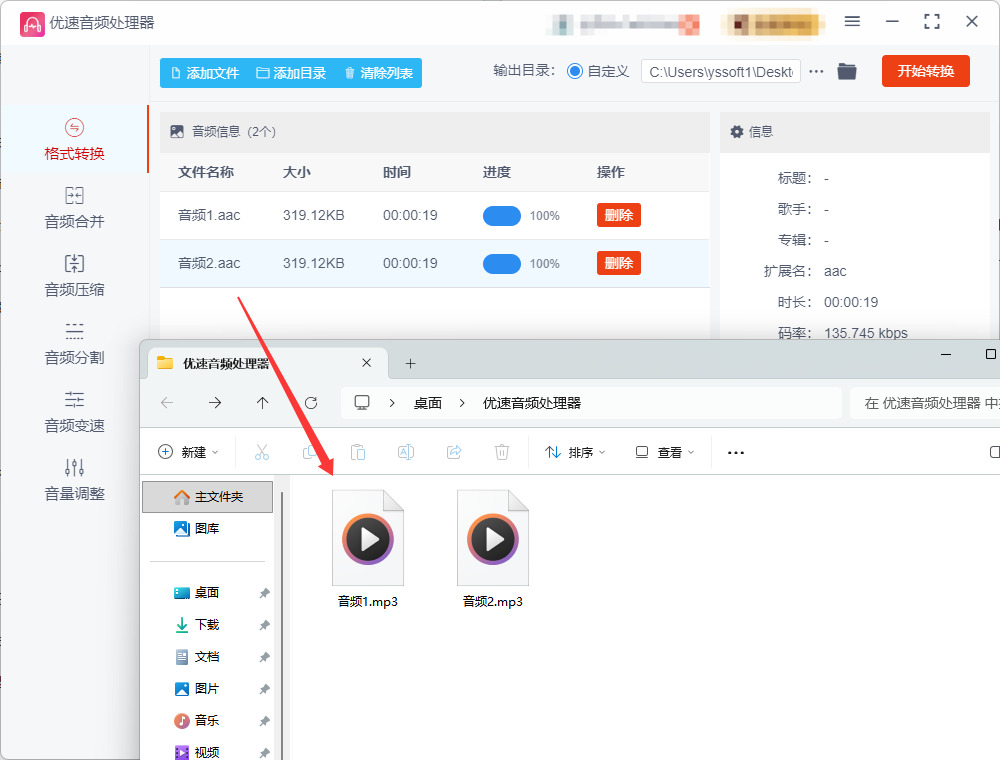Click the 添加文件 add file button
1000x760 pixels.
point(205,73)
